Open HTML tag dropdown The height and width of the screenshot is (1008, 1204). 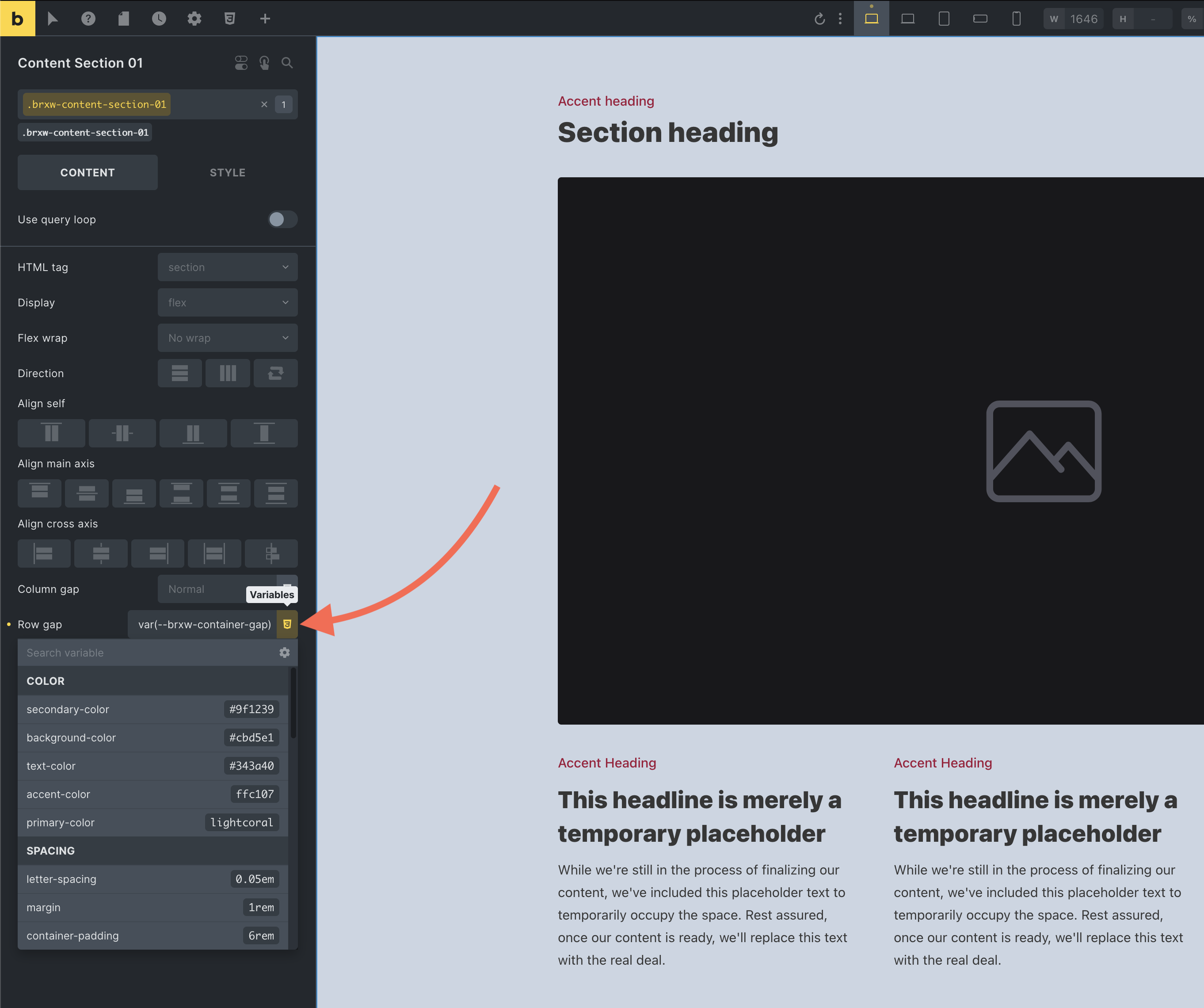[228, 267]
